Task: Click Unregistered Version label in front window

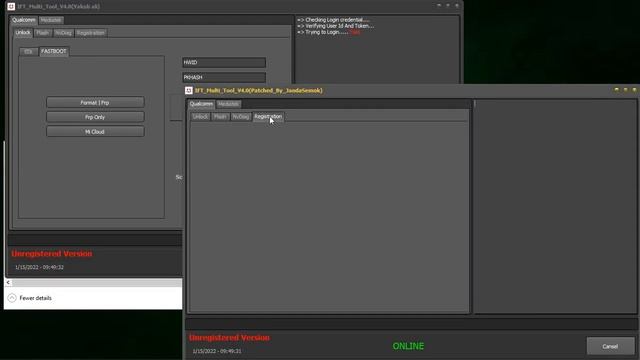Action: point(229,338)
